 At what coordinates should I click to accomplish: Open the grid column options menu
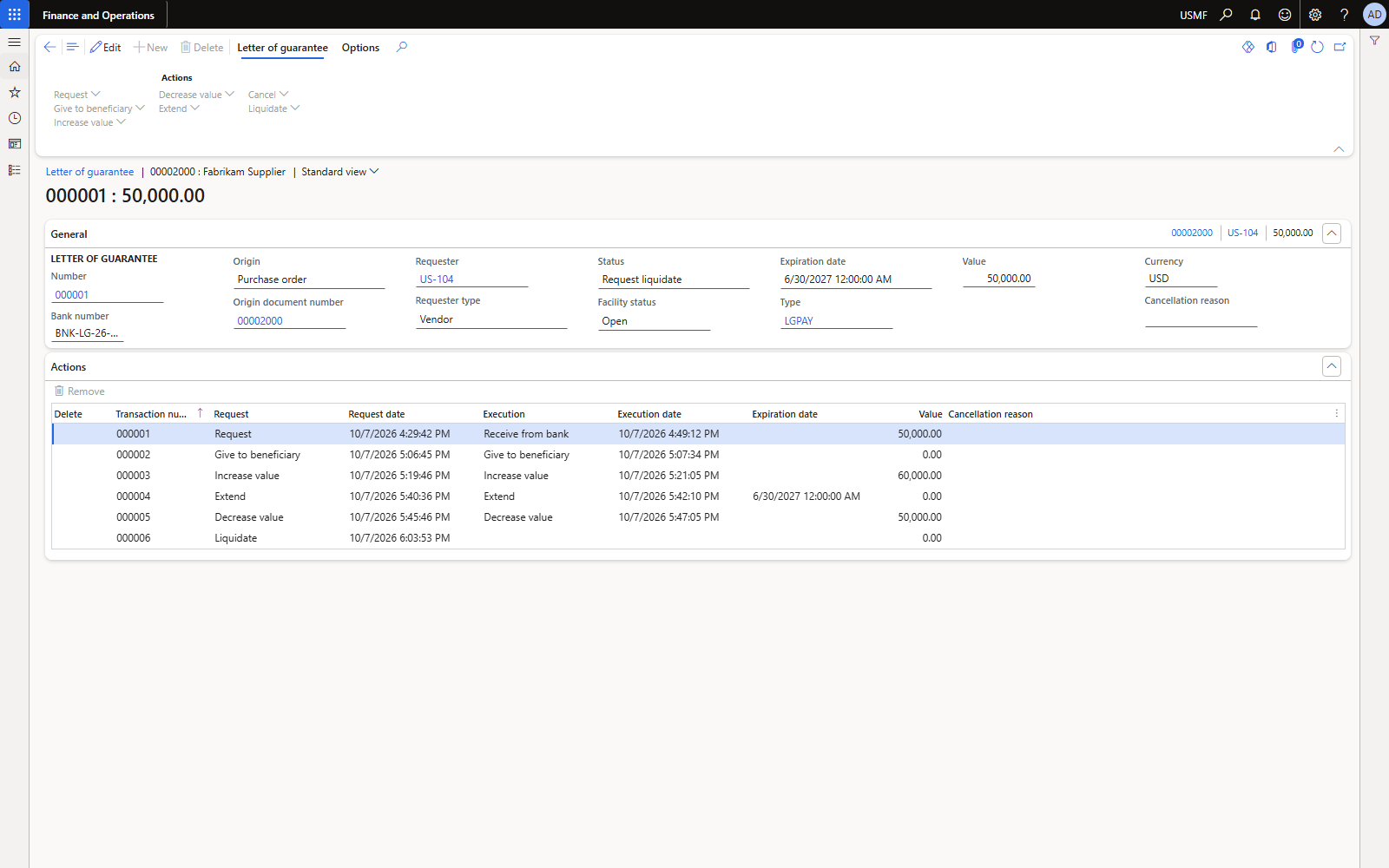click(1337, 413)
